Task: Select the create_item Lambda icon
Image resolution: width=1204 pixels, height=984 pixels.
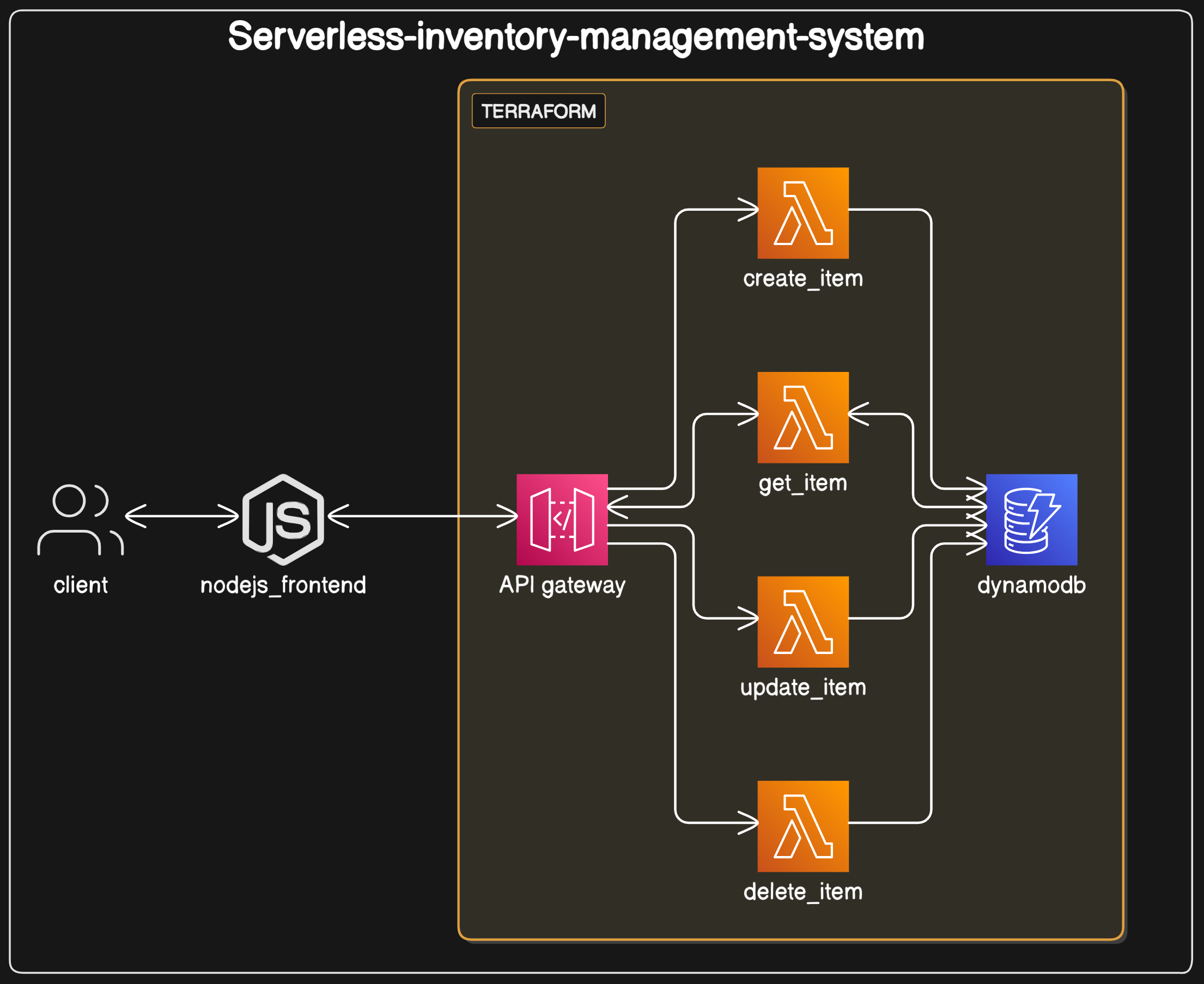Action: click(803, 213)
